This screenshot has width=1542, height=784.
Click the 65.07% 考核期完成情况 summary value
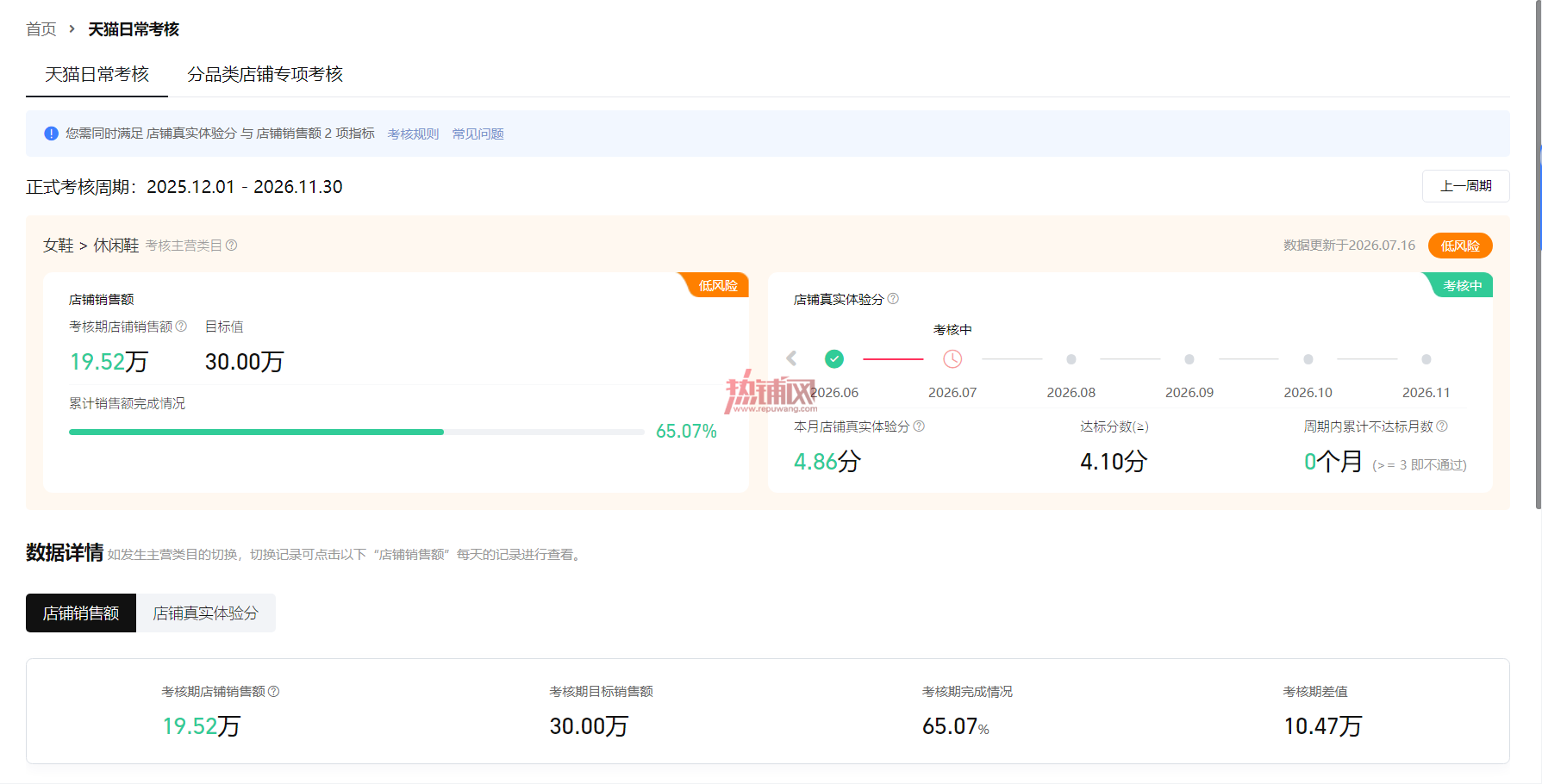click(956, 726)
